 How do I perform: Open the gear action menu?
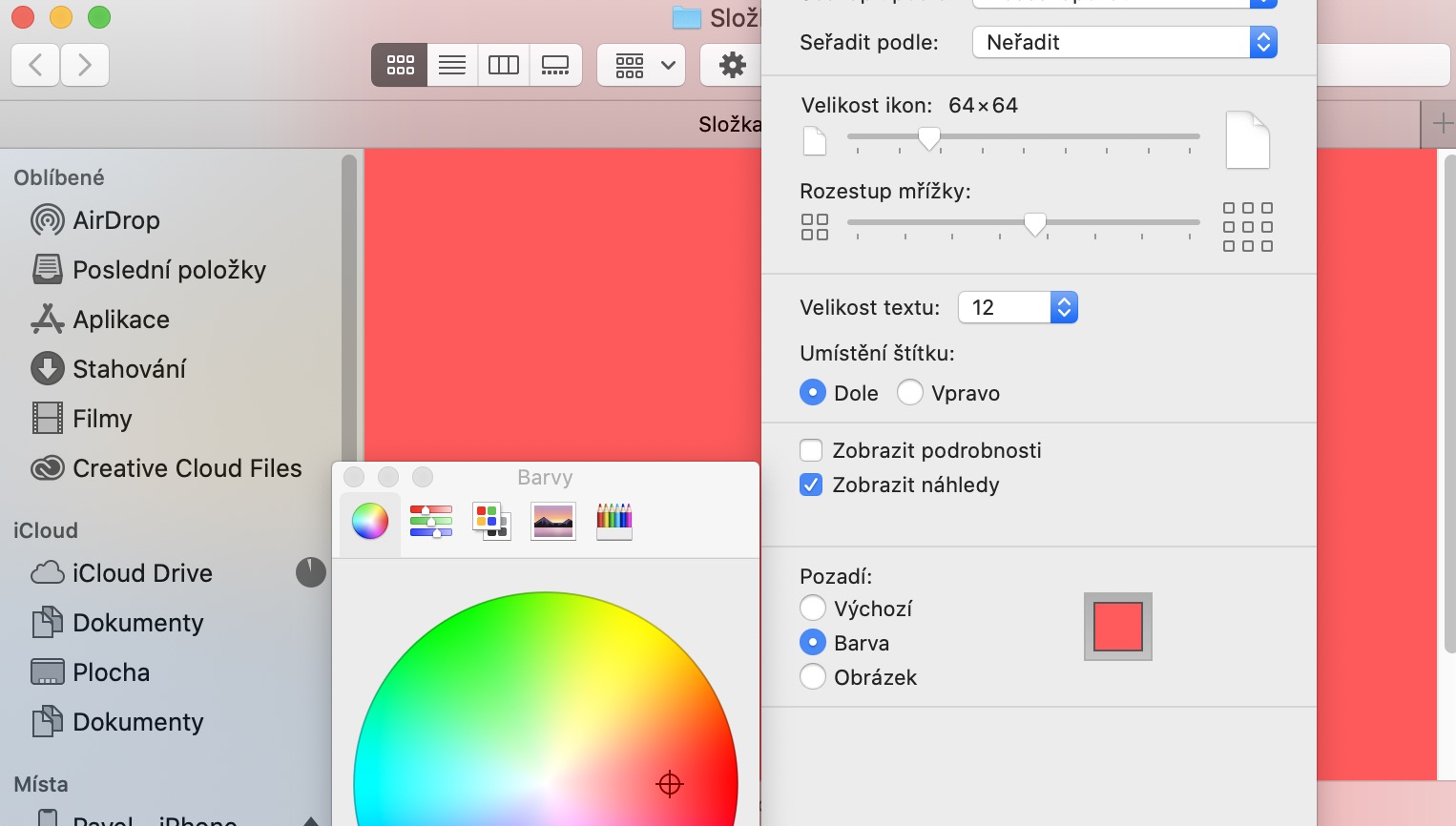[733, 65]
